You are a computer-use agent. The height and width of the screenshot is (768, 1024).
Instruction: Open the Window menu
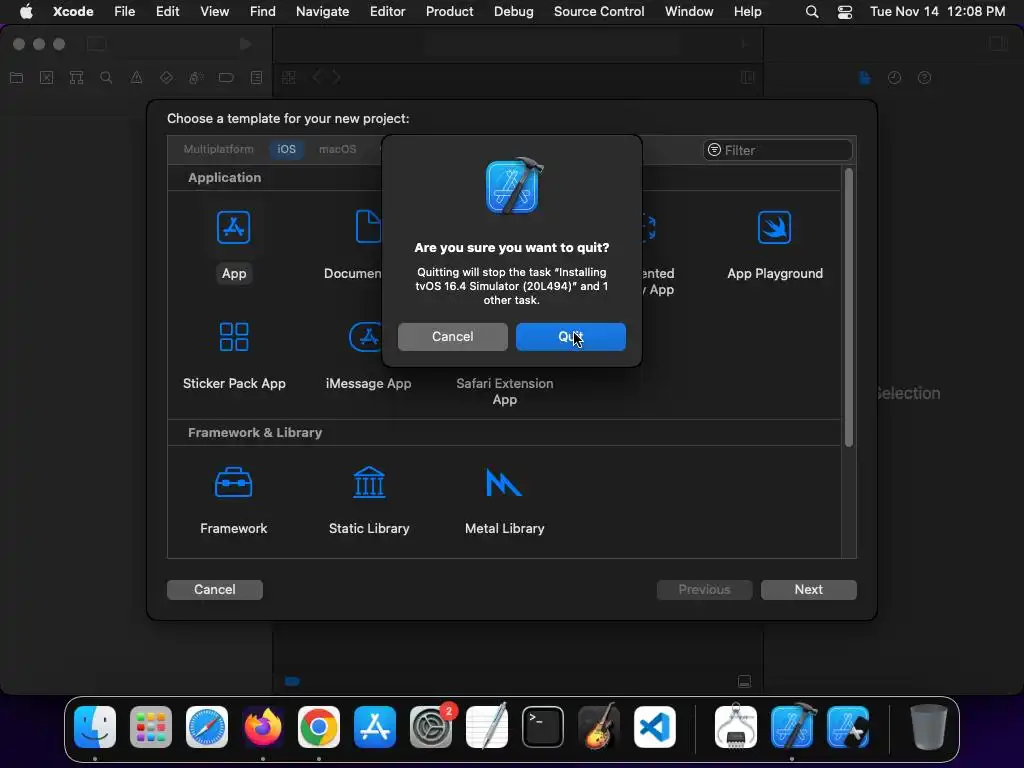point(689,11)
